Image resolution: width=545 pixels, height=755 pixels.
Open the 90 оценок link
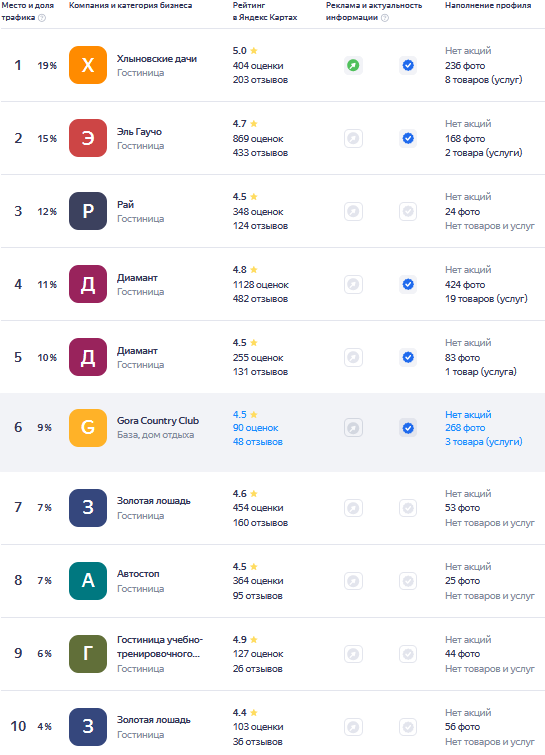[255, 428]
